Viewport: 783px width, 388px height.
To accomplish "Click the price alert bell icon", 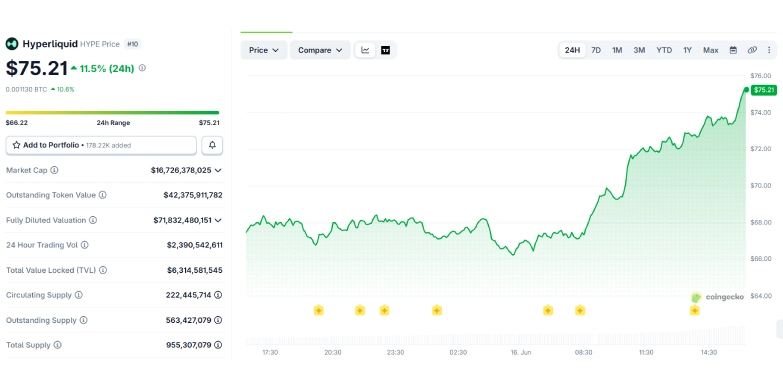I will click(x=212, y=145).
